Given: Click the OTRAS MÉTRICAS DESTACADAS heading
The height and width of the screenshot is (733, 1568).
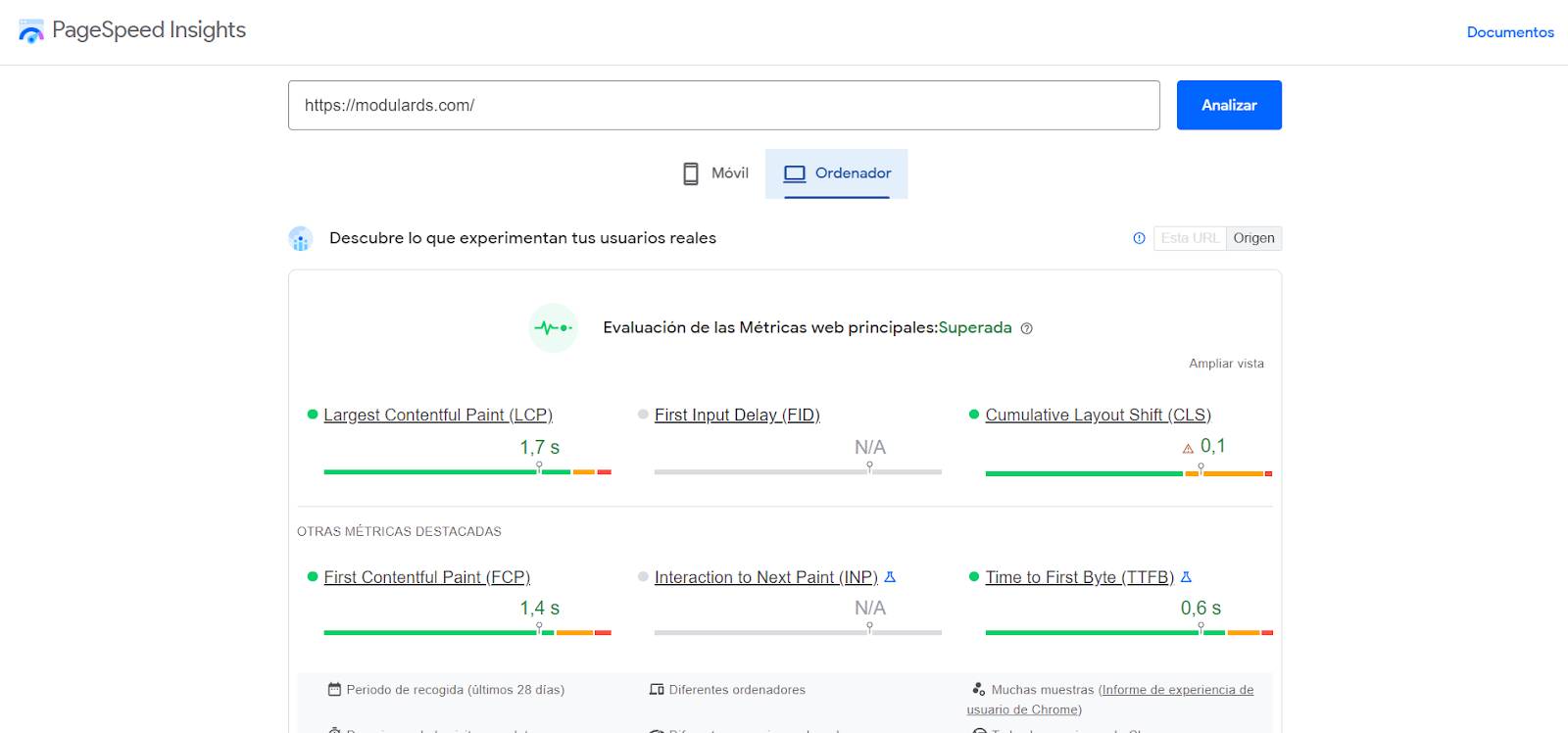Looking at the screenshot, I should [x=399, y=531].
